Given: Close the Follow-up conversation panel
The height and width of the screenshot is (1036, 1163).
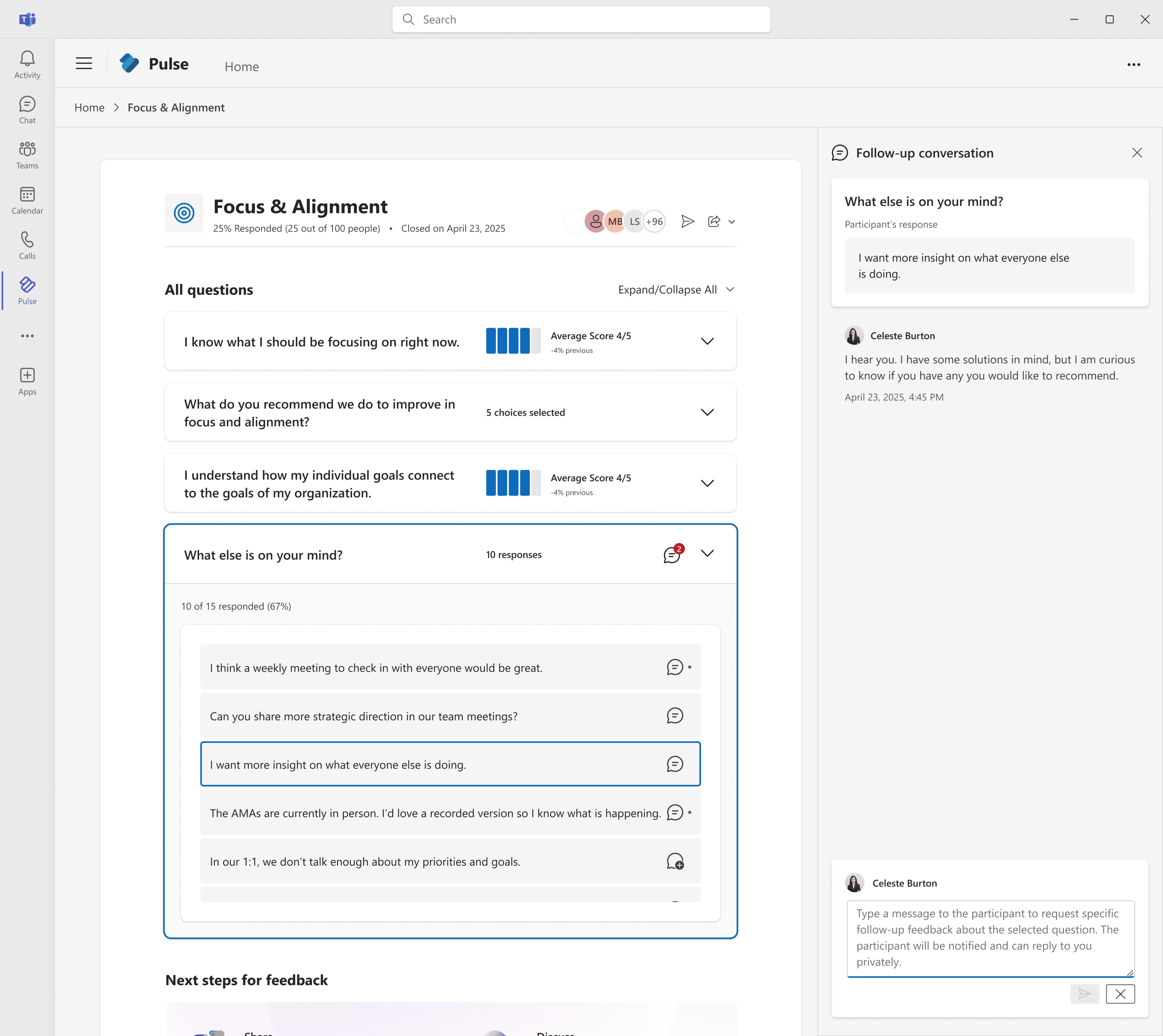Looking at the screenshot, I should click(x=1136, y=152).
